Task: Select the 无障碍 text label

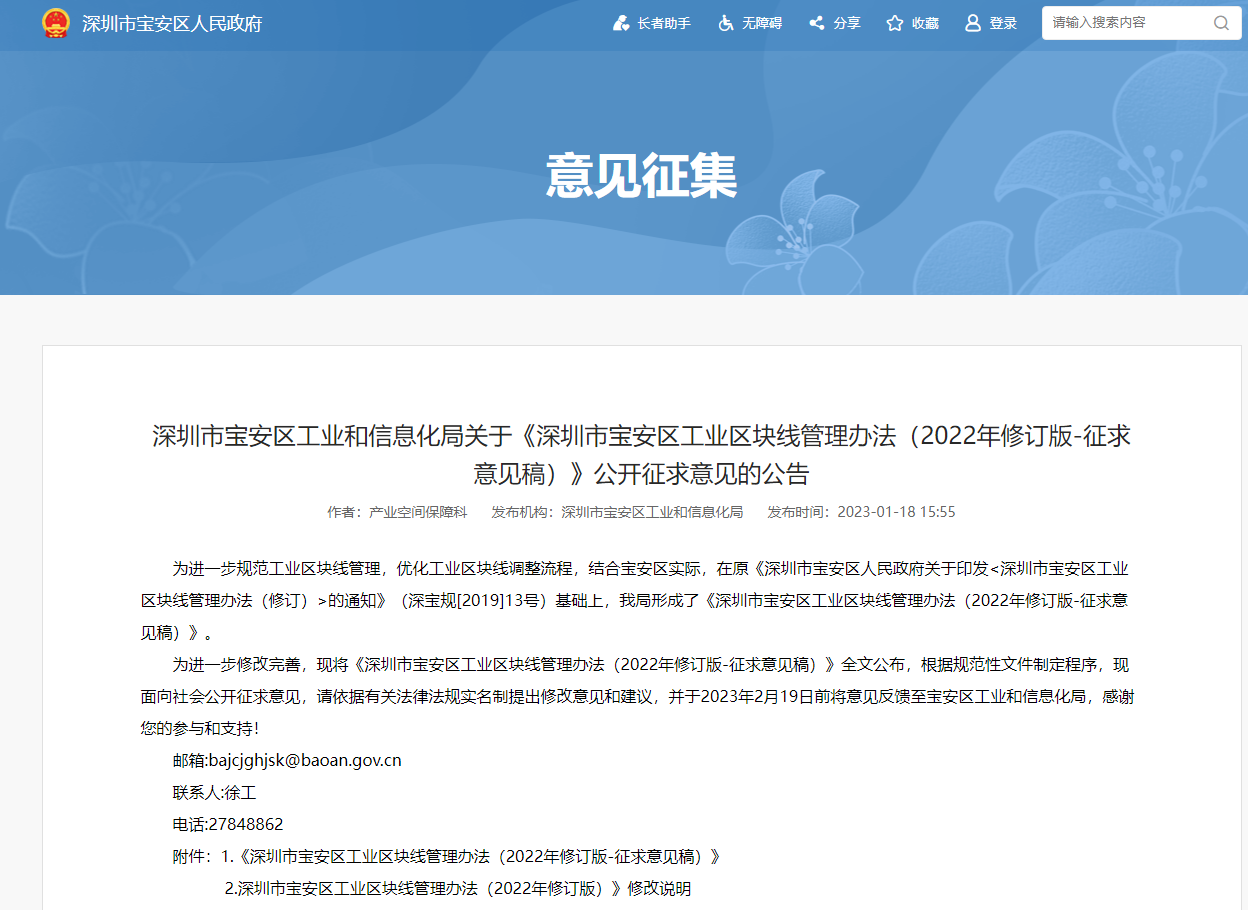Action: (x=762, y=23)
